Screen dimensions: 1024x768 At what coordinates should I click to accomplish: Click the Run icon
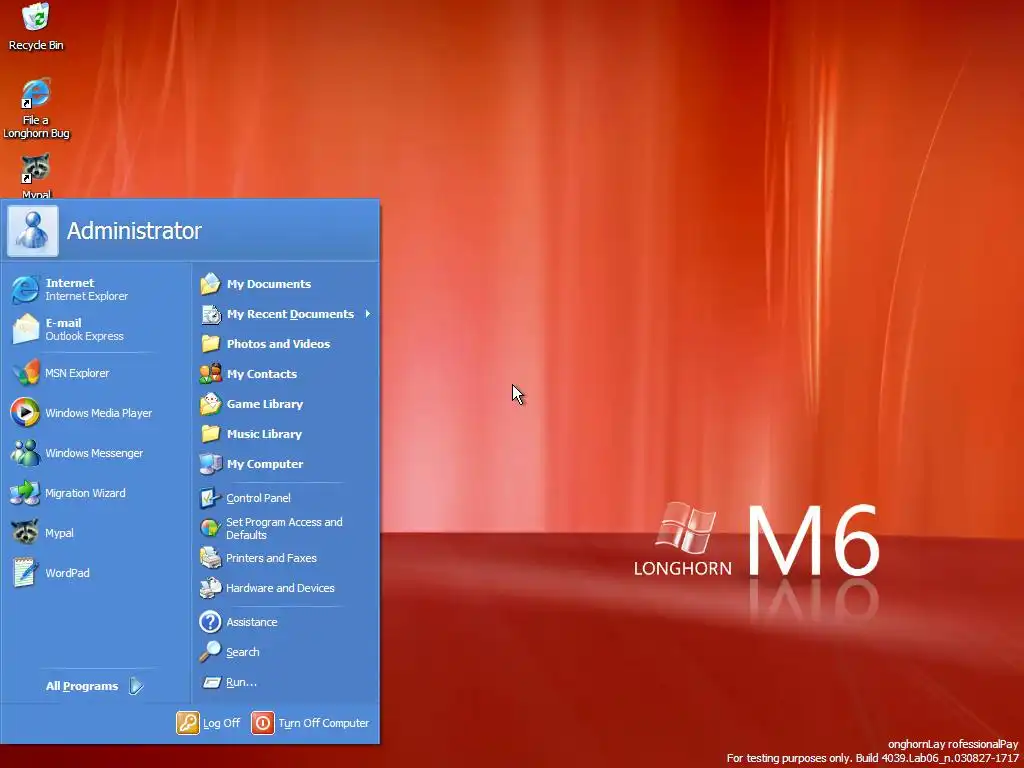point(210,682)
